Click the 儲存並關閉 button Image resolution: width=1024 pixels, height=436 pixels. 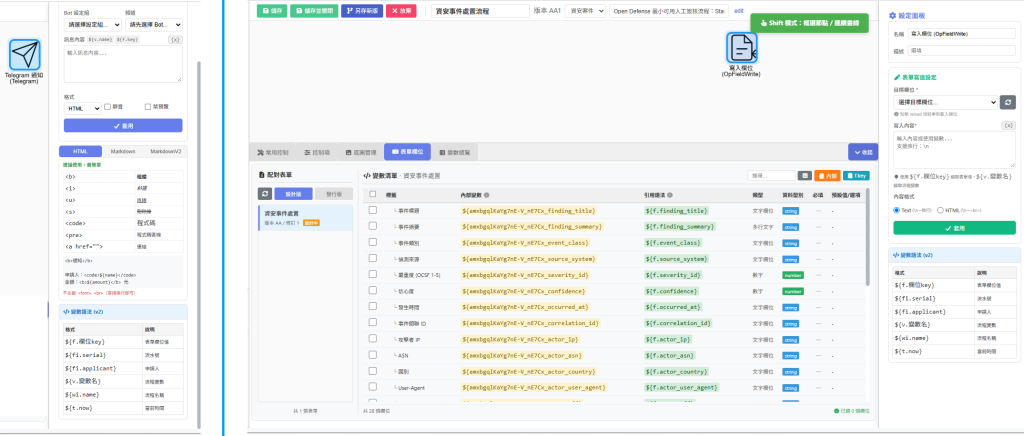click(x=313, y=11)
